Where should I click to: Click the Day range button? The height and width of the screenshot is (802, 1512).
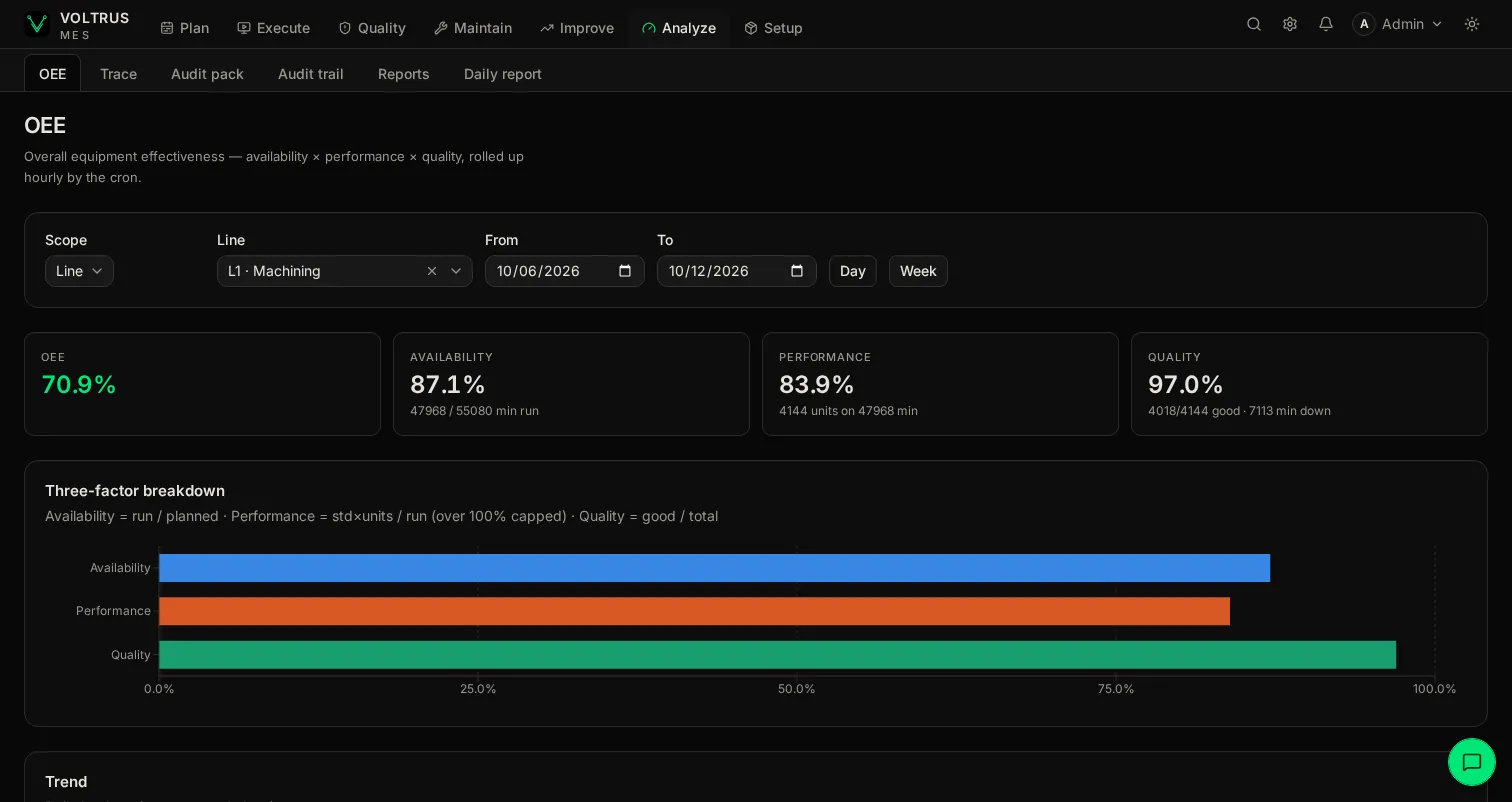(x=853, y=271)
